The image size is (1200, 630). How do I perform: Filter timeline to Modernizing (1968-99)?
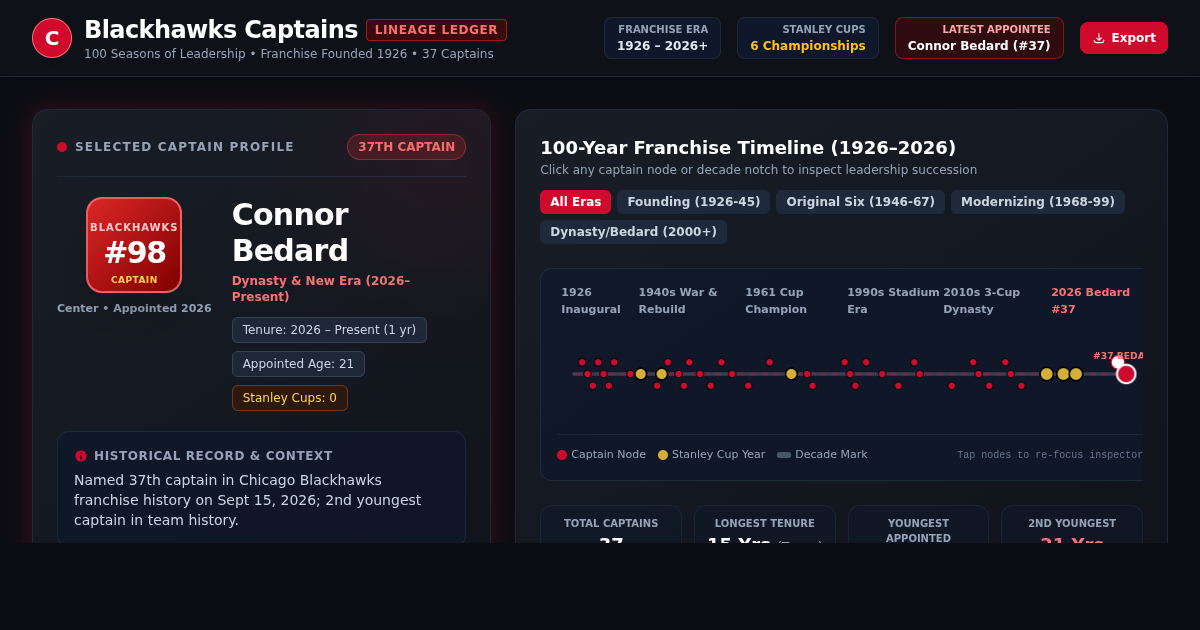(1038, 202)
